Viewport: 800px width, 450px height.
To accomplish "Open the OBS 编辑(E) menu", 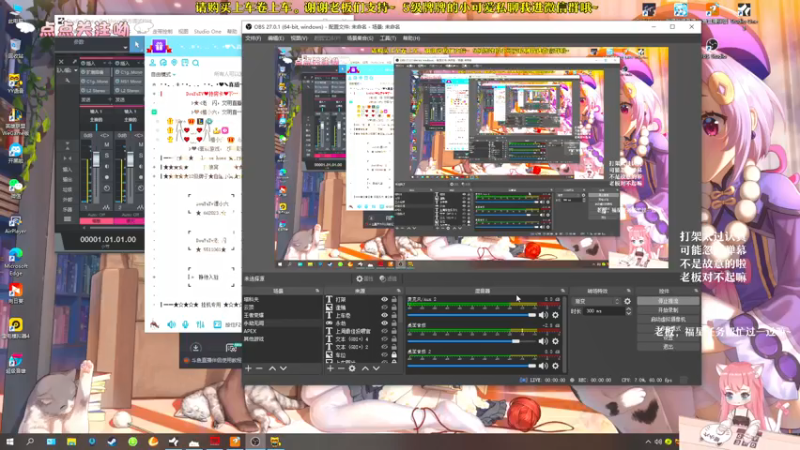I will coord(276,38).
